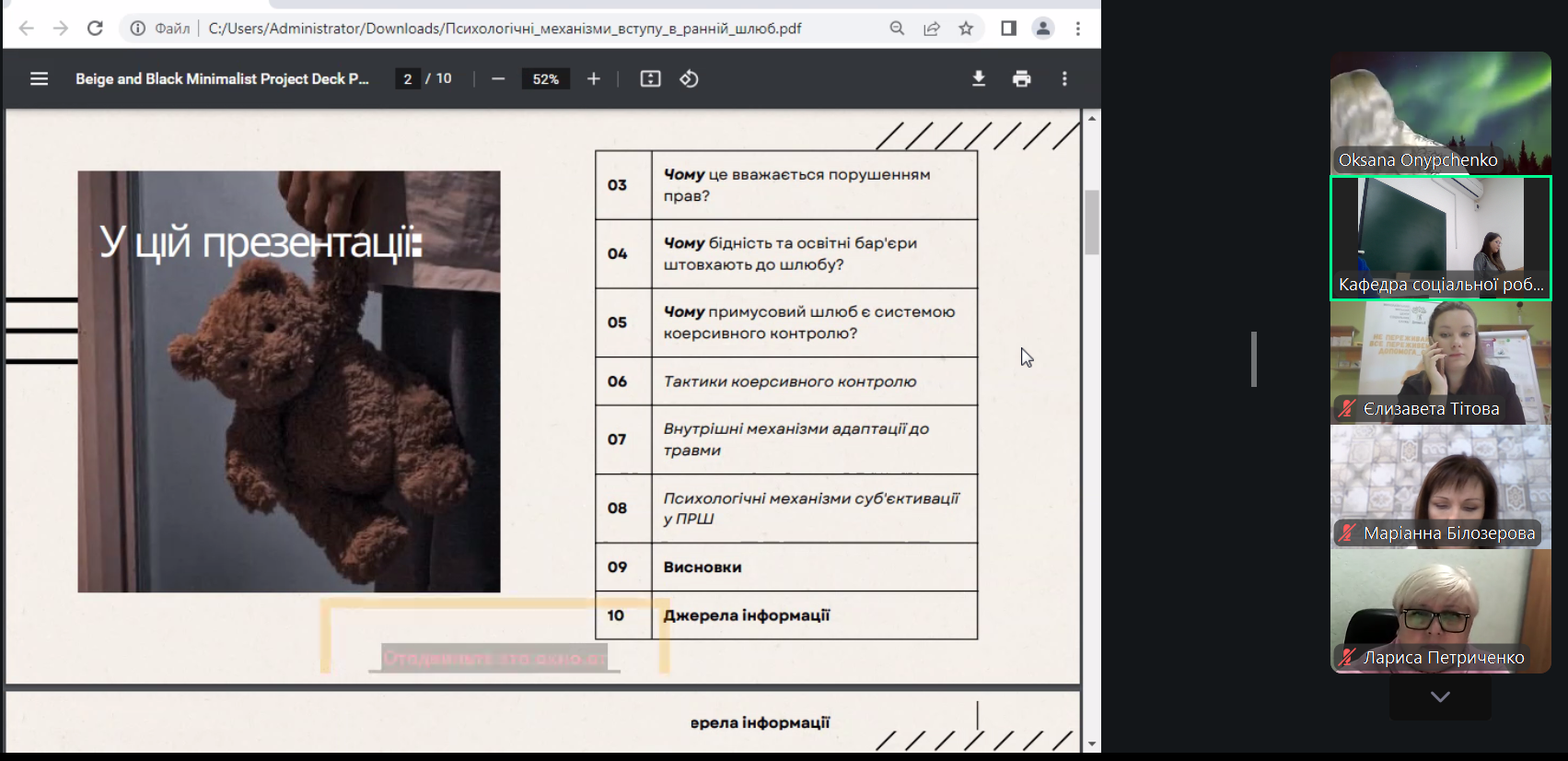Image resolution: width=1568 pixels, height=761 pixels.
Task: Bookmark this page with the star icon
Action: pos(966,29)
